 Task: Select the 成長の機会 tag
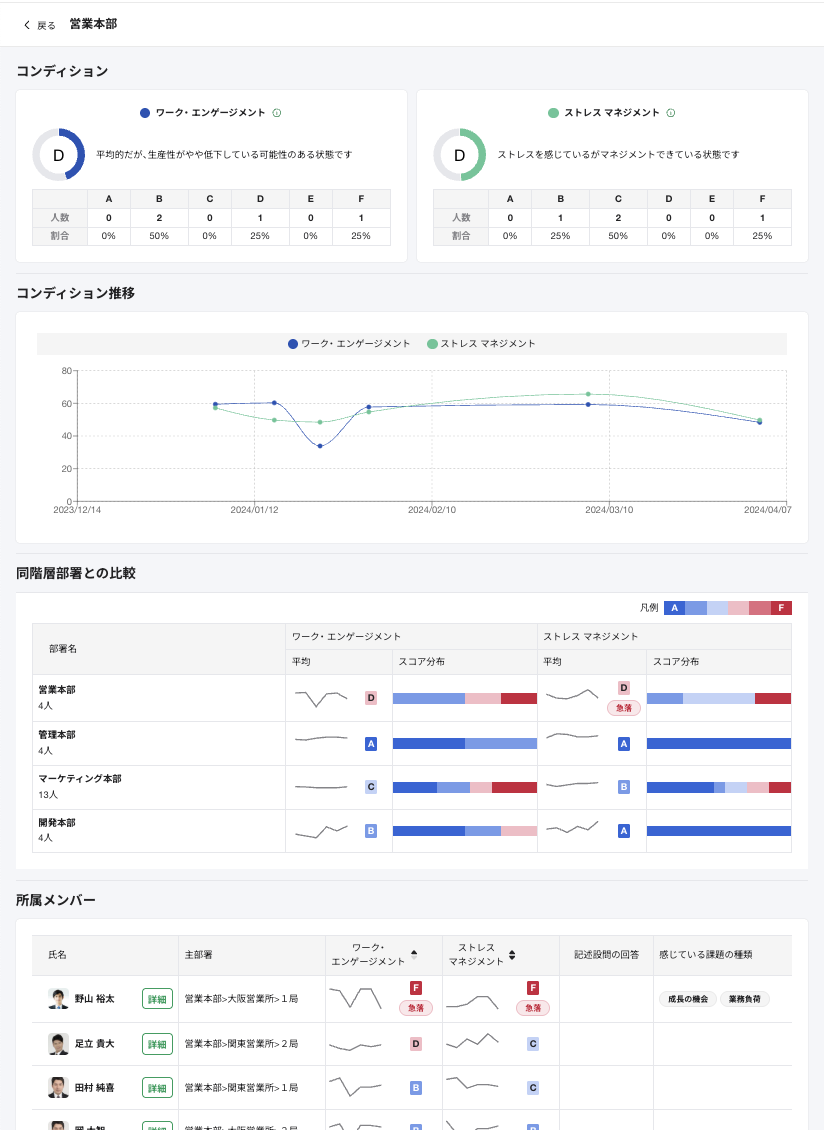[688, 999]
